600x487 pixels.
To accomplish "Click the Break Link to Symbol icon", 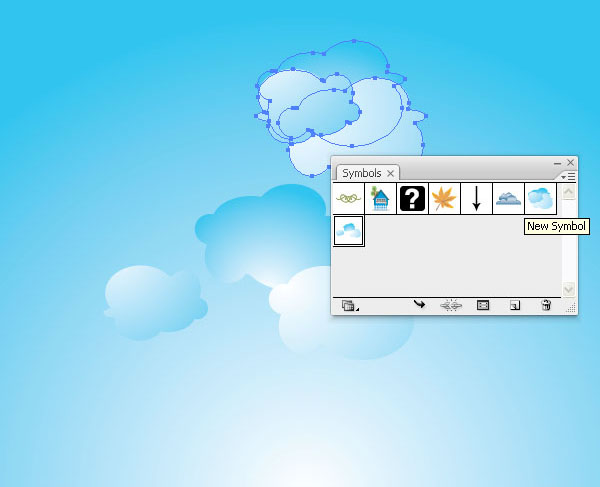I will 451,305.
